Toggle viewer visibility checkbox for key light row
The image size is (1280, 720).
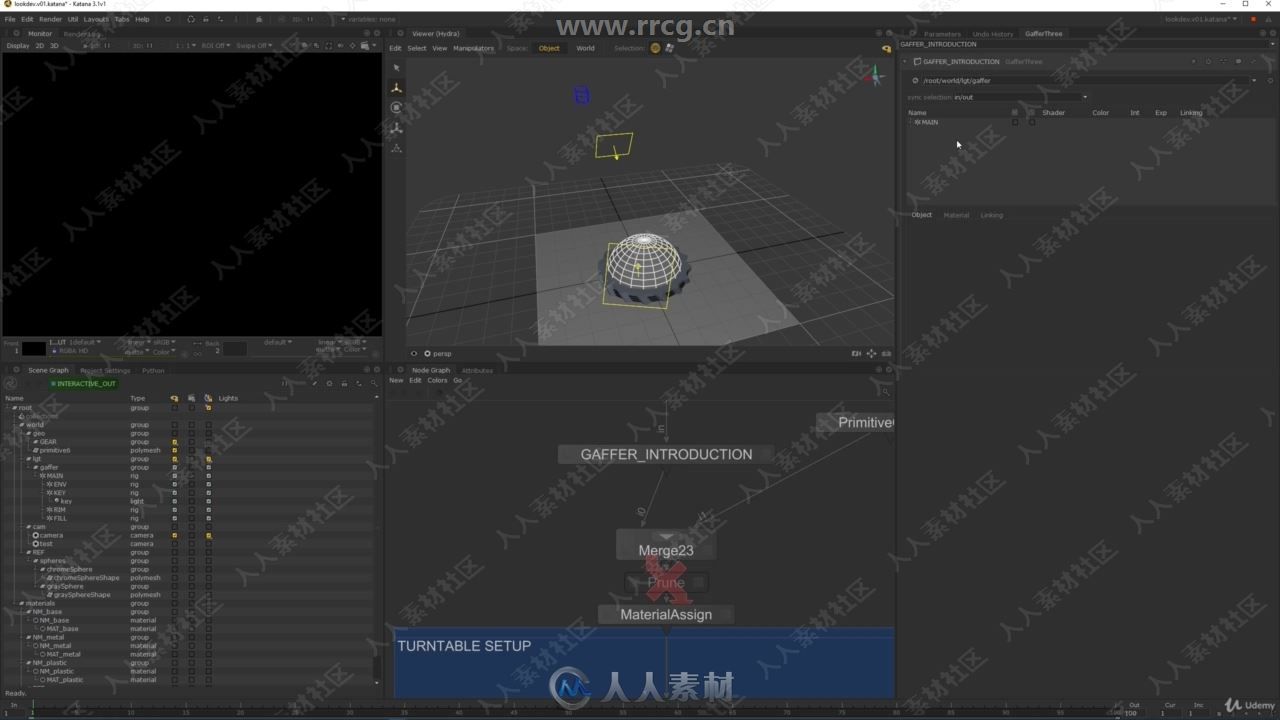(x=174, y=501)
